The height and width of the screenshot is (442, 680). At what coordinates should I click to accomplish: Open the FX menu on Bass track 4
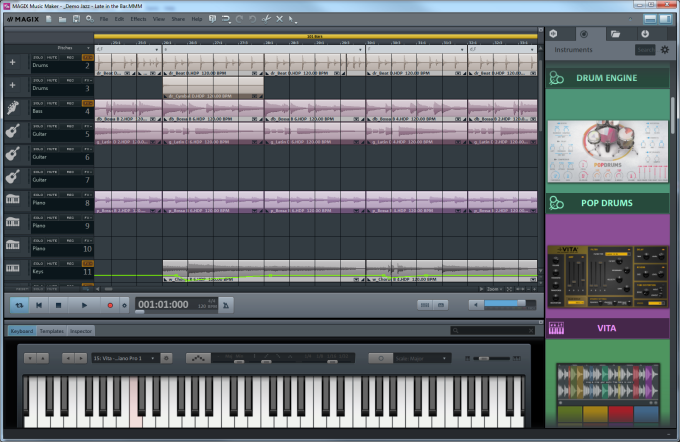pyautogui.click(x=88, y=103)
